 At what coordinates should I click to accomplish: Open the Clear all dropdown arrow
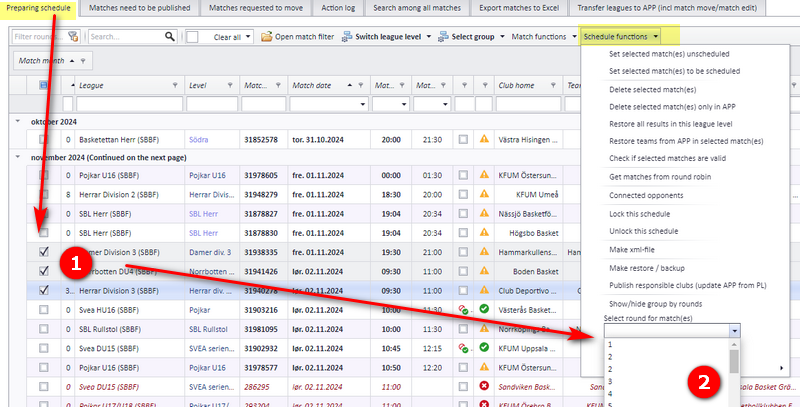pyautogui.click(x=248, y=37)
